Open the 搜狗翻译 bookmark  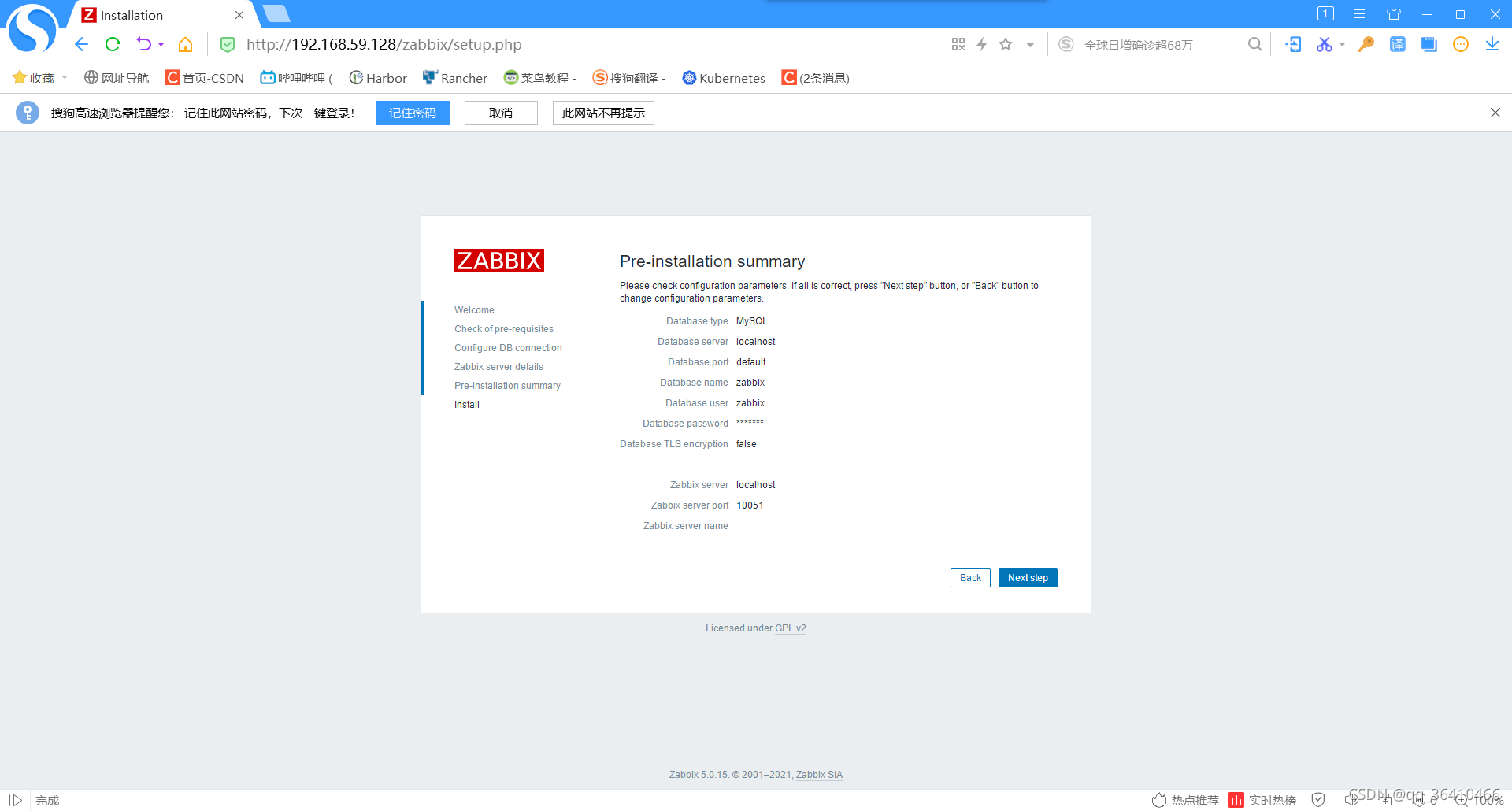pos(629,78)
